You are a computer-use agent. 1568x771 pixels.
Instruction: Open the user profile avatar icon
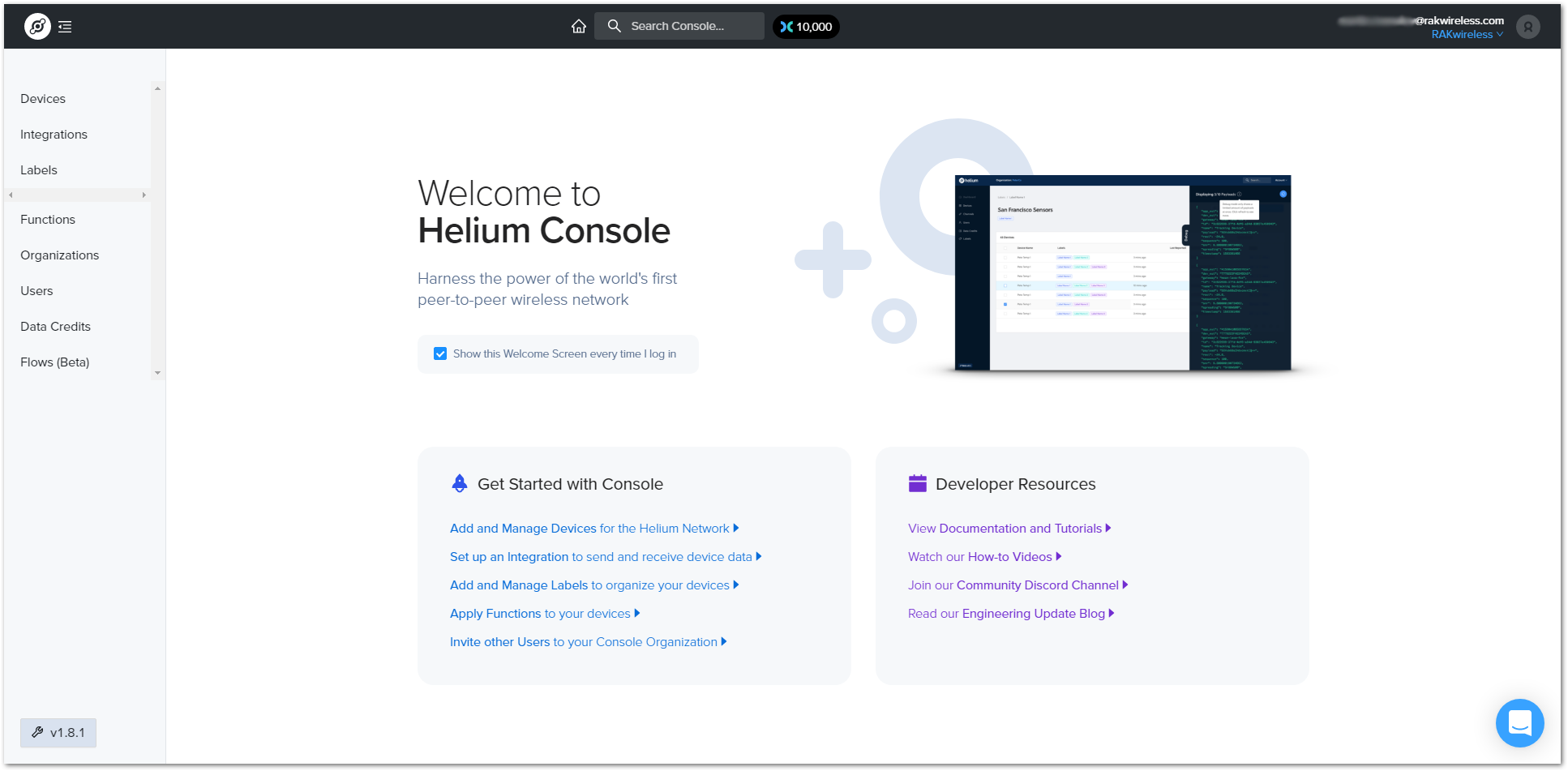pyautogui.click(x=1527, y=27)
